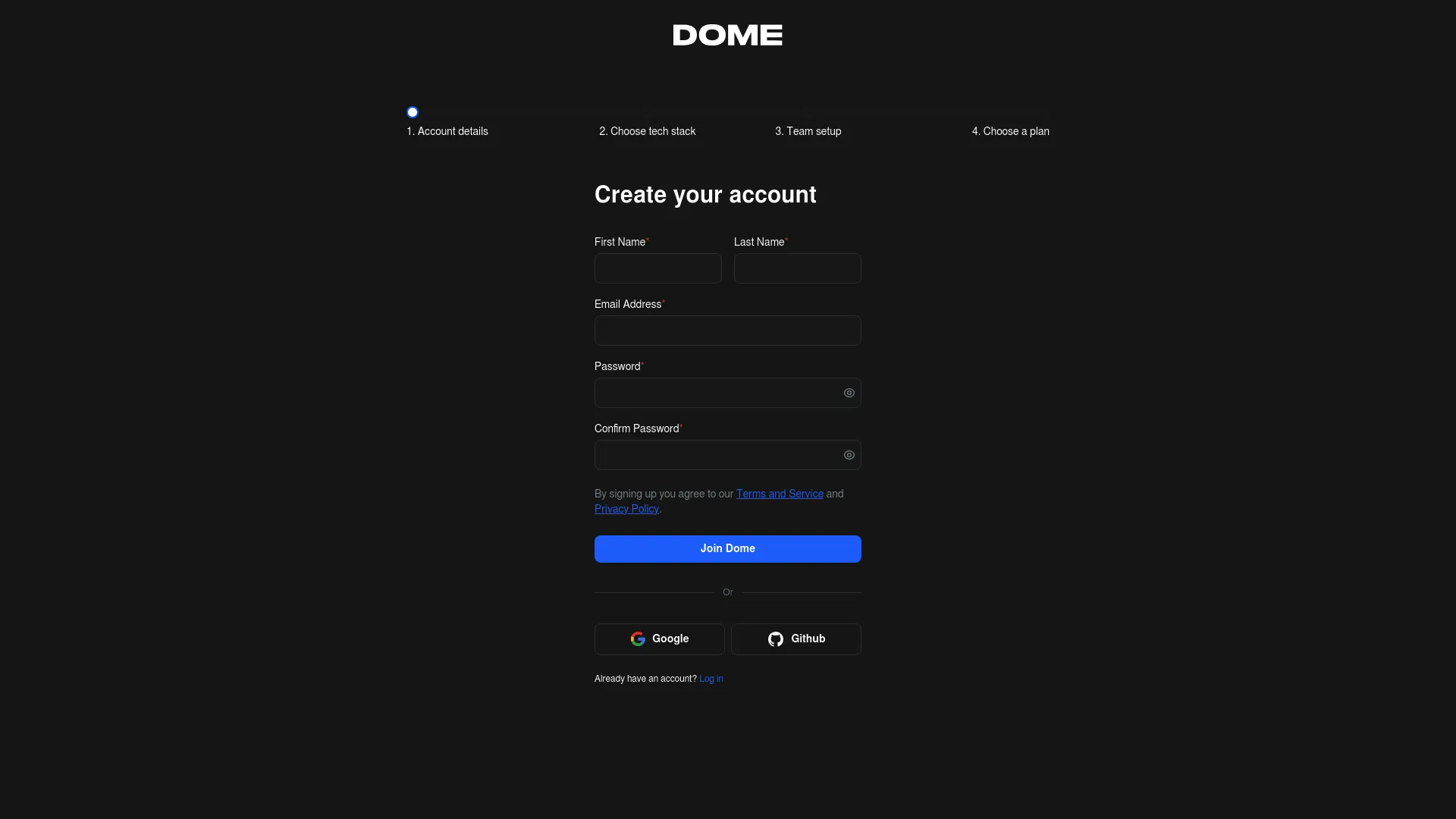
Task: Click the Log in link
Action: point(711,678)
